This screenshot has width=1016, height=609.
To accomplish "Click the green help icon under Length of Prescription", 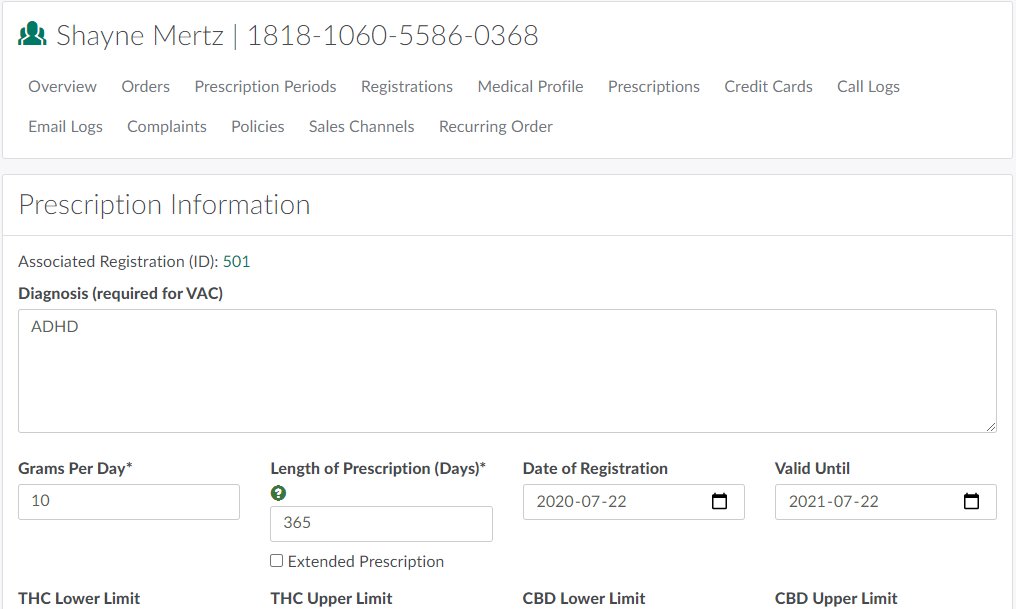I will coord(278,493).
